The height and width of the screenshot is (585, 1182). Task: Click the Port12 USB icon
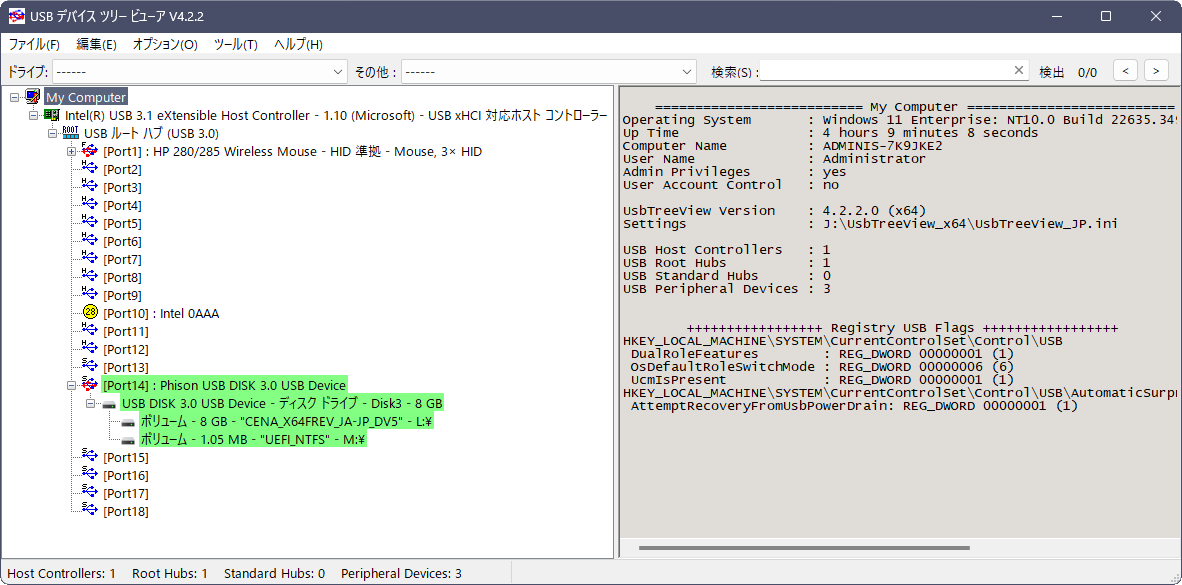point(90,349)
